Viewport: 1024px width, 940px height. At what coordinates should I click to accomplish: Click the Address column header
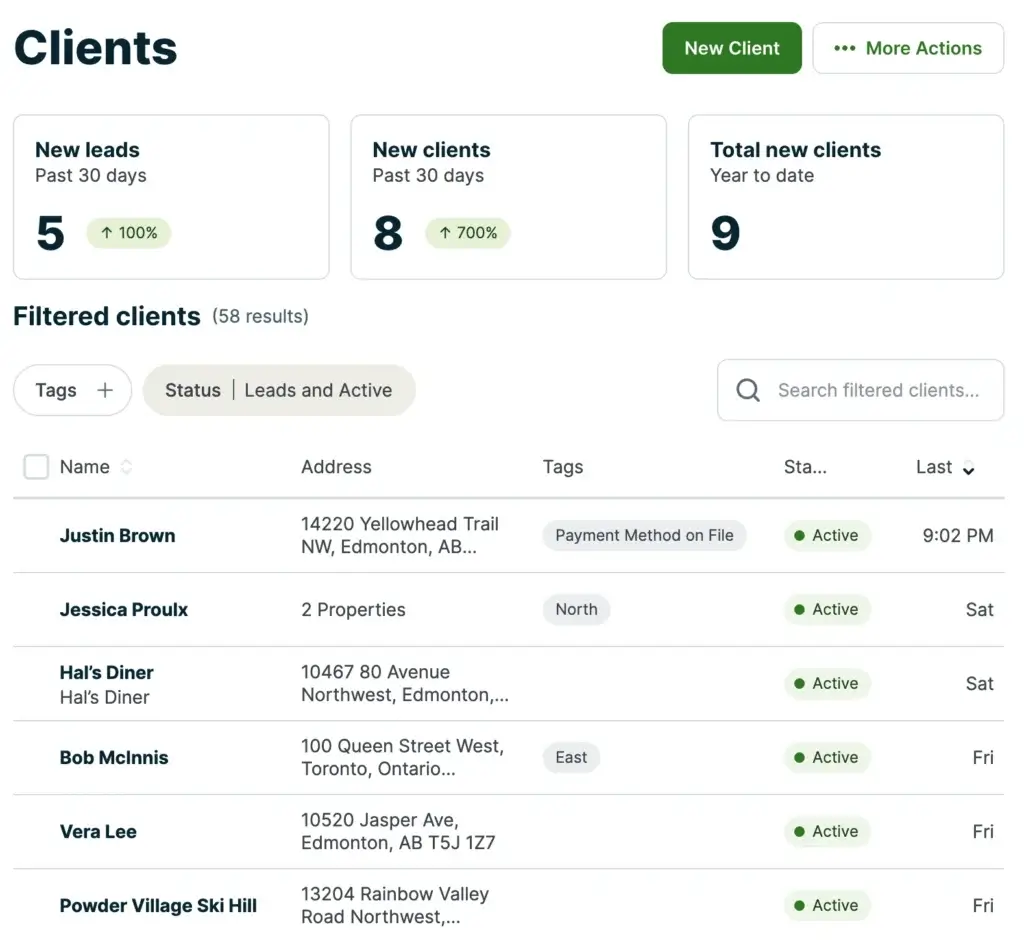tap(336, 467)
